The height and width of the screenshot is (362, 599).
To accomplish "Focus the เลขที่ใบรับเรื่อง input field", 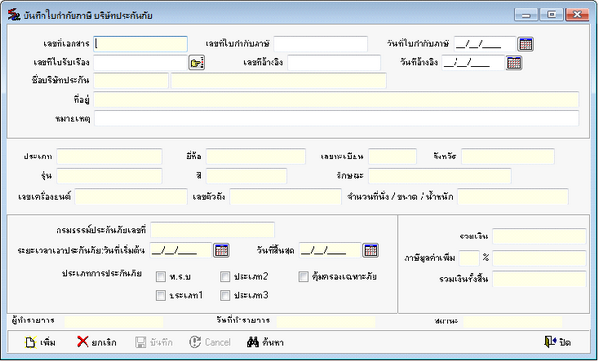I will coord(141,63).
